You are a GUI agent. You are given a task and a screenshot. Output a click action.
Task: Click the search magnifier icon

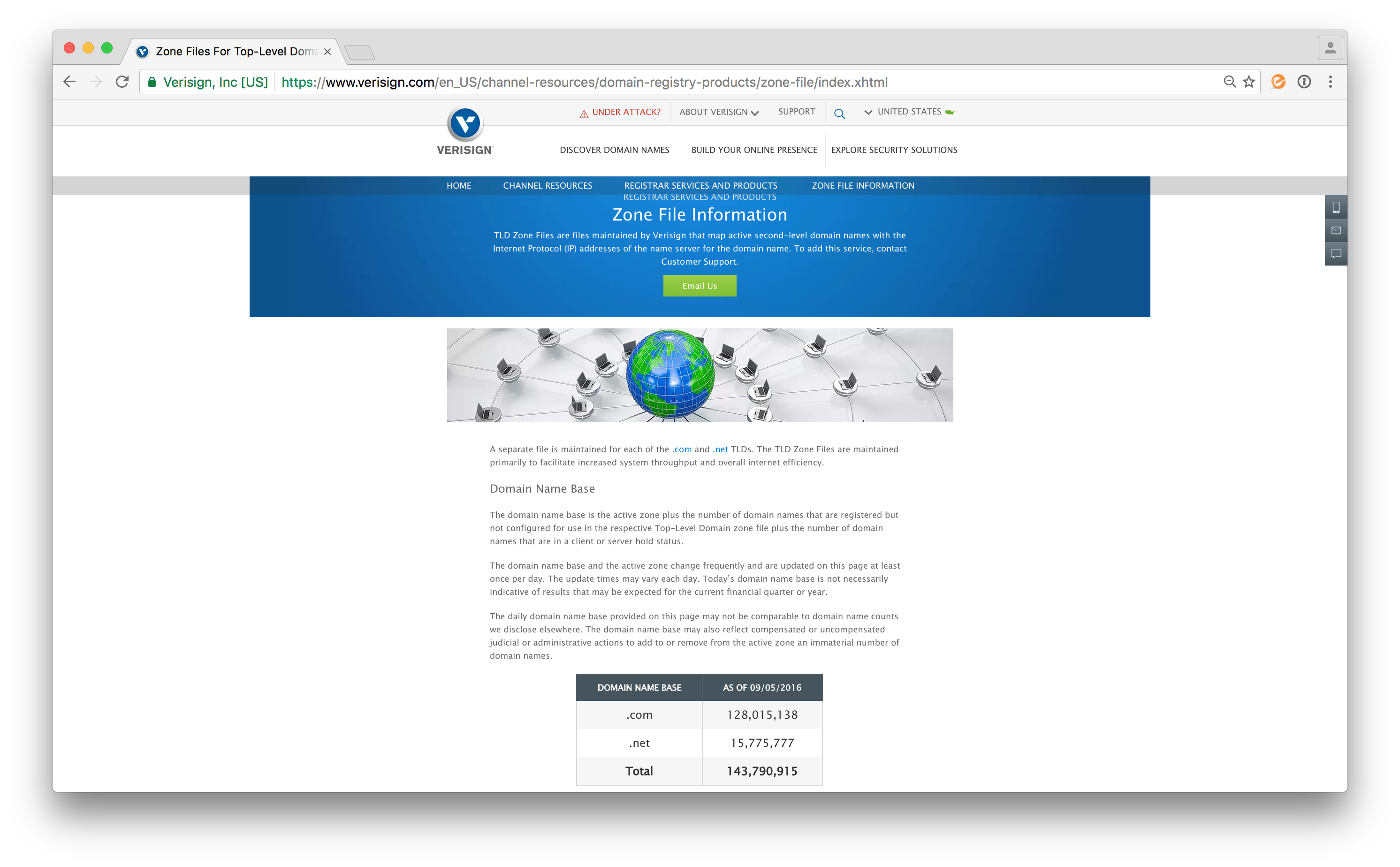pyautogui.click(x=839, y=112)
